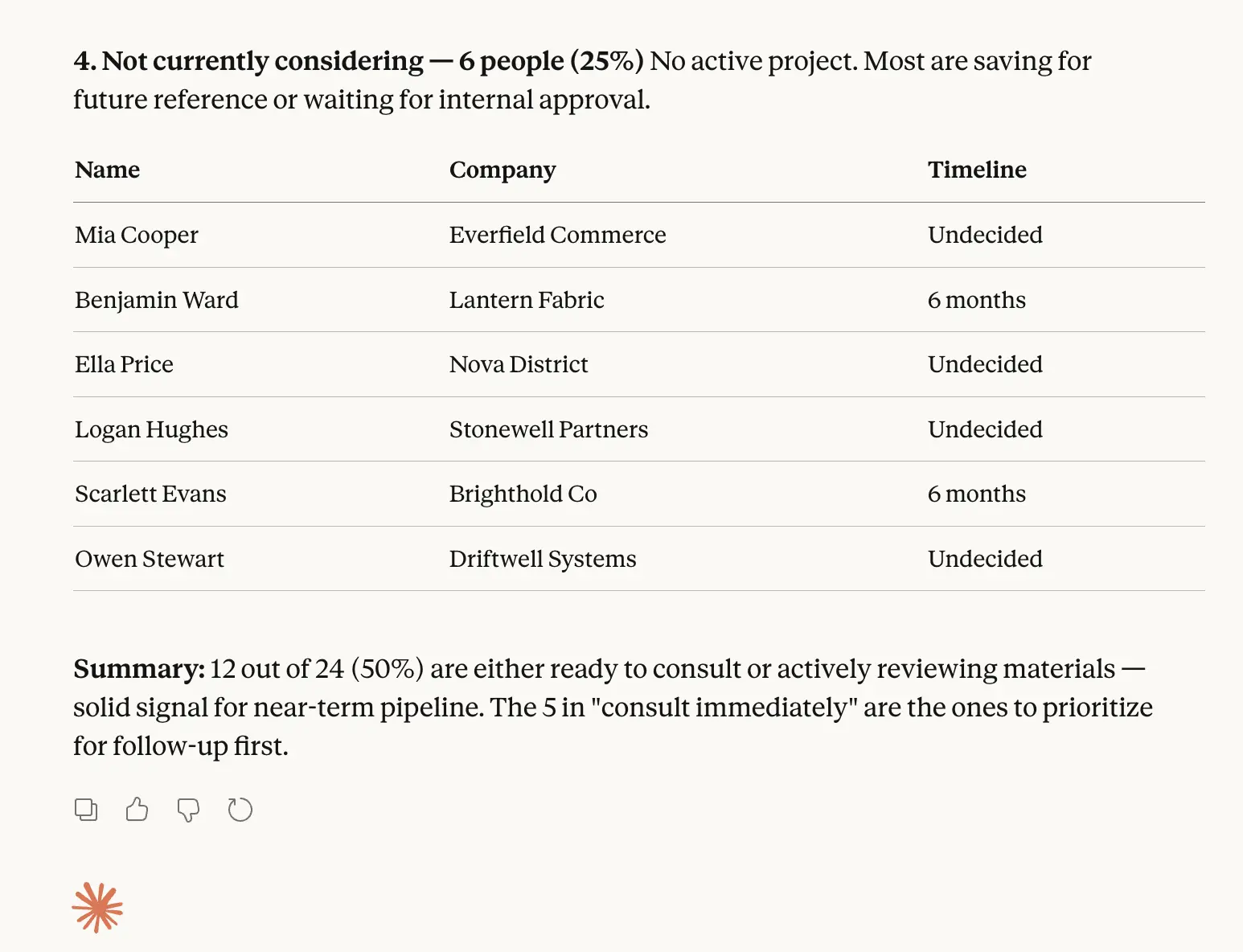Viewport: 1243px width, 952px height.
Task: Select the Lantern Fabric company cell
Action: (527, 300)
